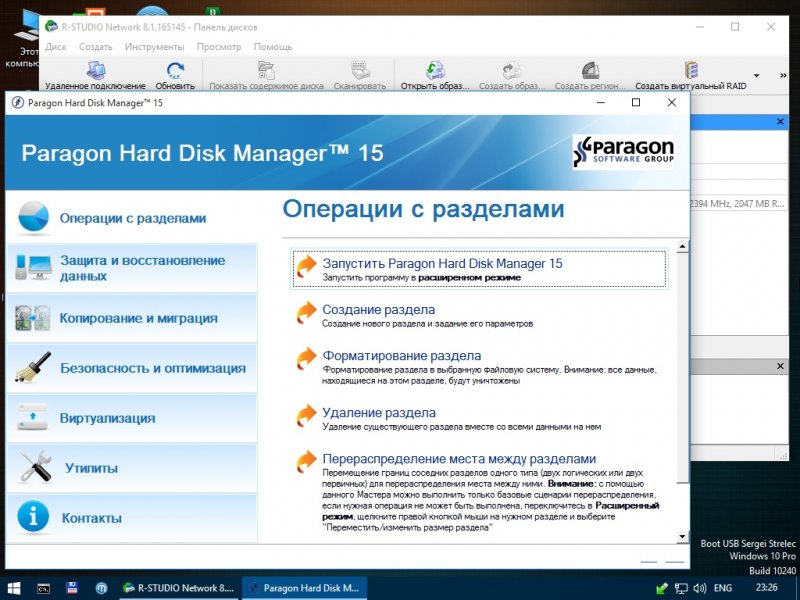Open Диск menu in R-Studio
This screenshot has height=600, width=800.
tap(56, 46)
